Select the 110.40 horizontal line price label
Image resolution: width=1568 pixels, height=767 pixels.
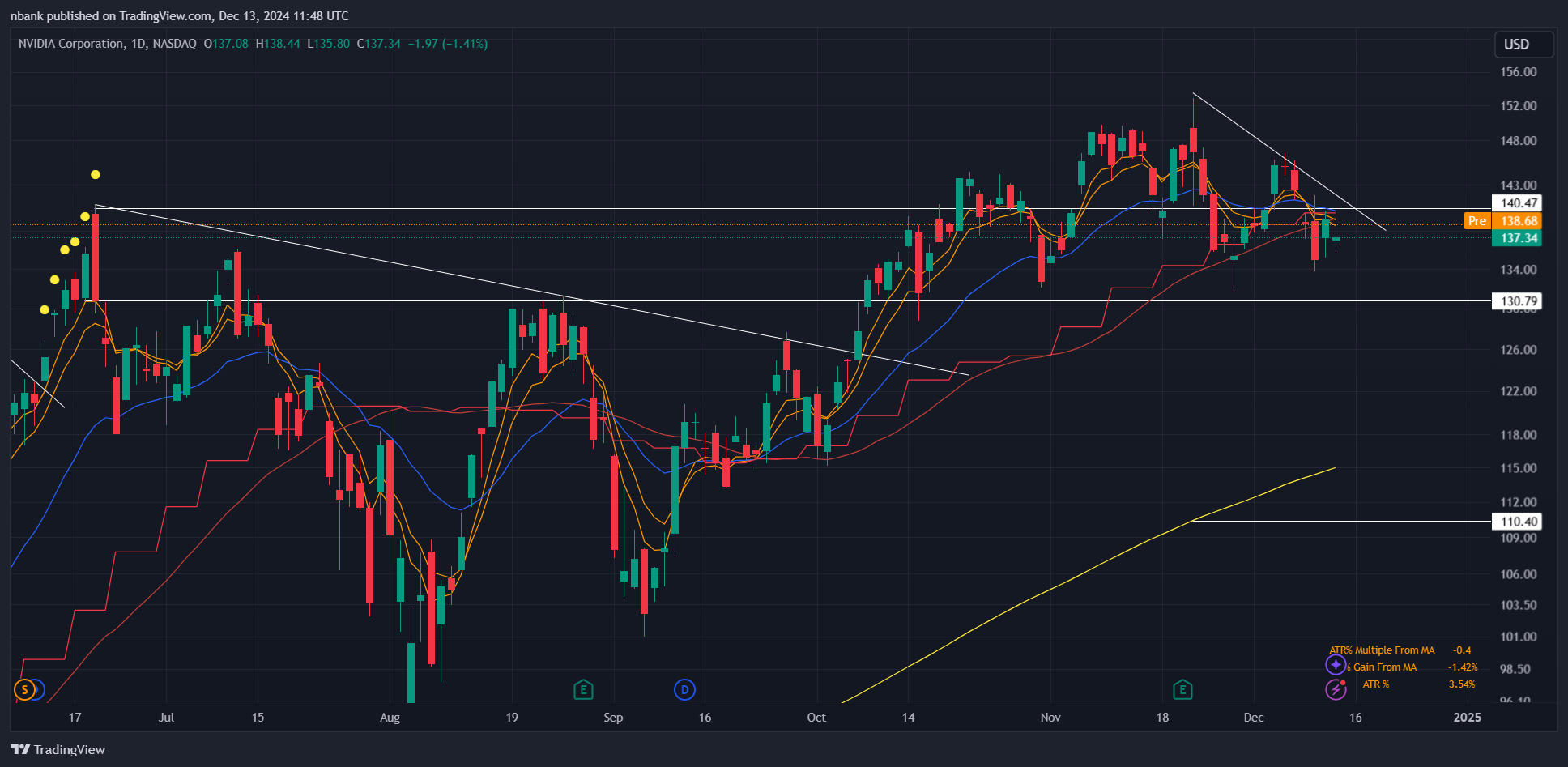[1517, 522]
